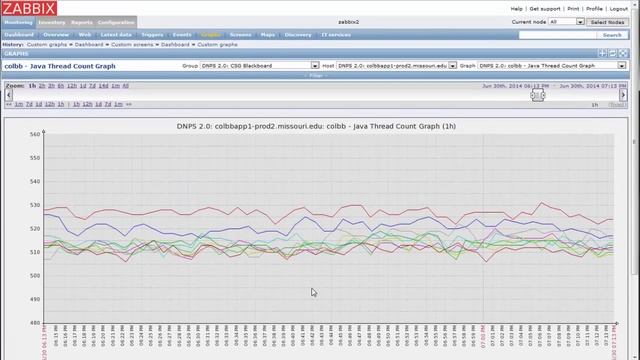Go to Dashboard submenu
640x360 pixels.
pos(19,35)
